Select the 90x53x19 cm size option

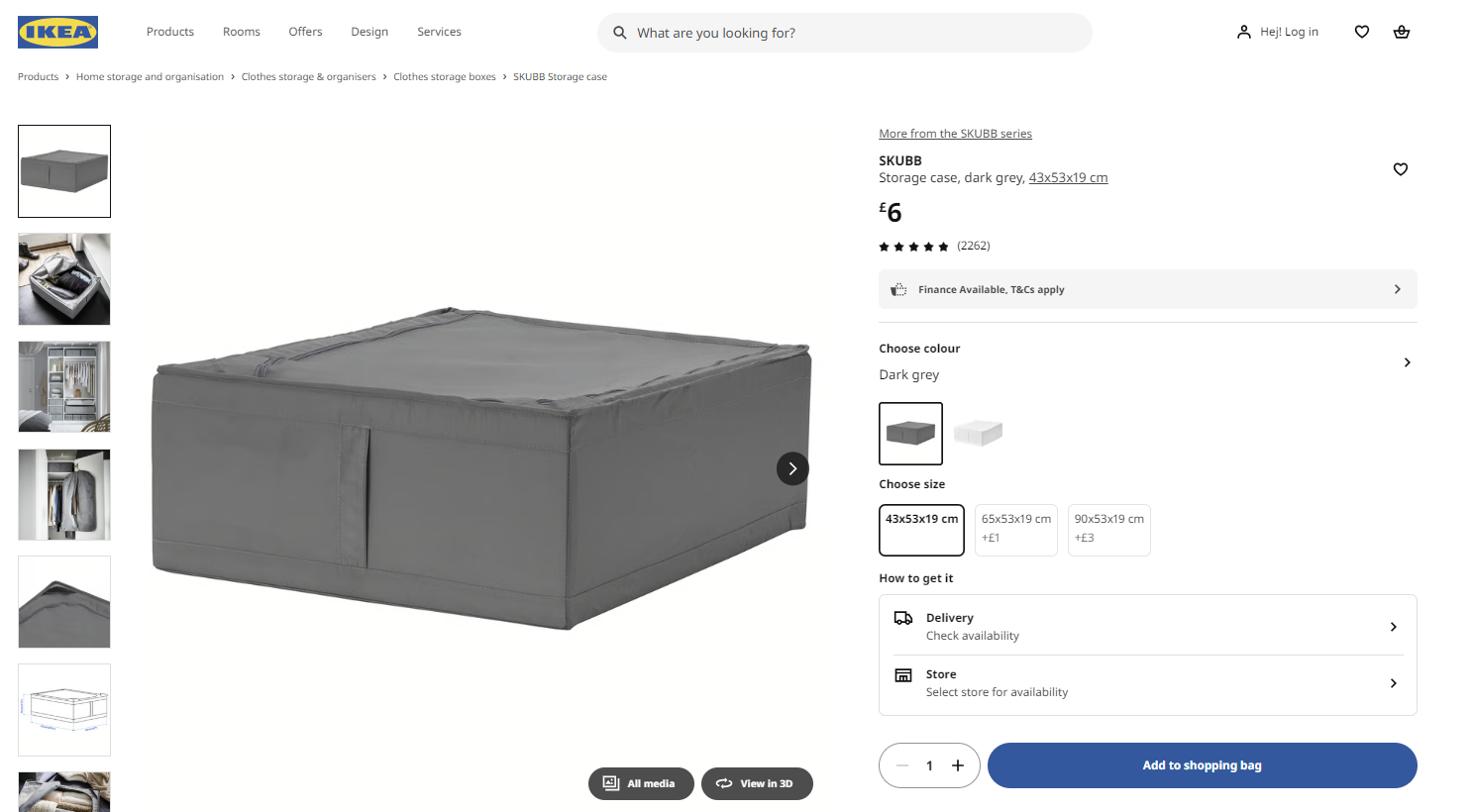1109,530
